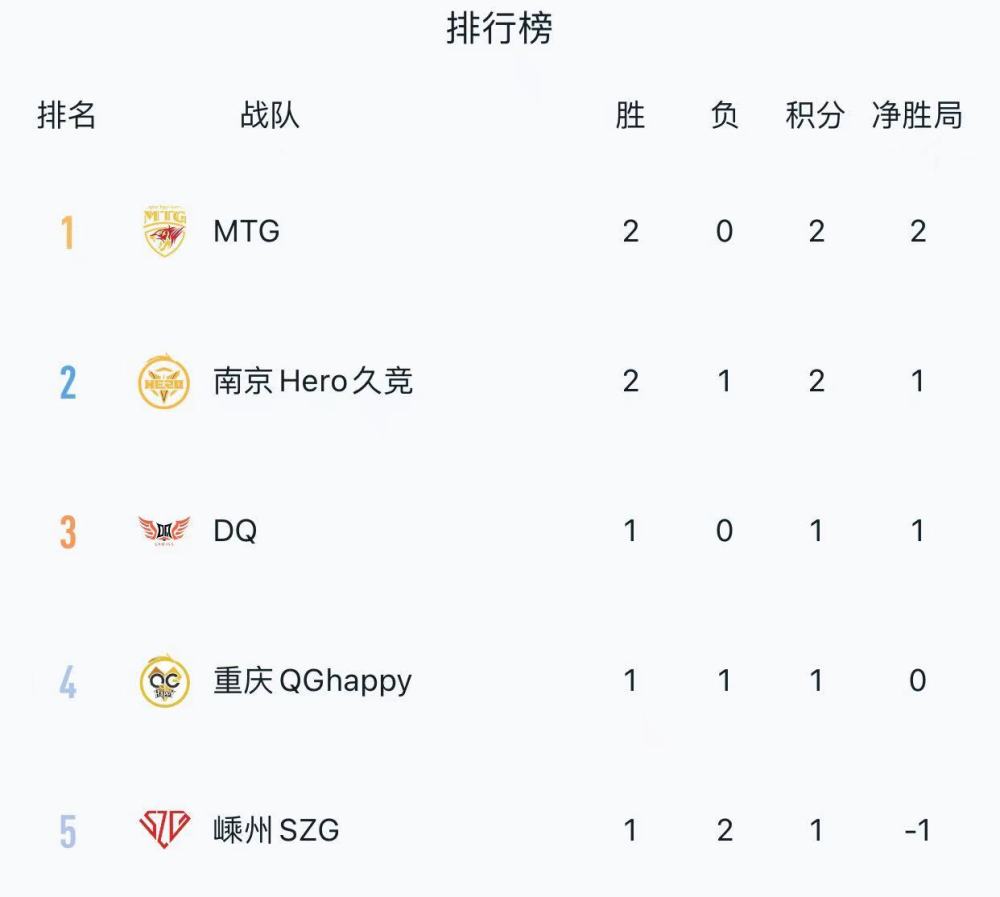
Task: Select the 嵊州SZG team name
Action: point(276,830)
